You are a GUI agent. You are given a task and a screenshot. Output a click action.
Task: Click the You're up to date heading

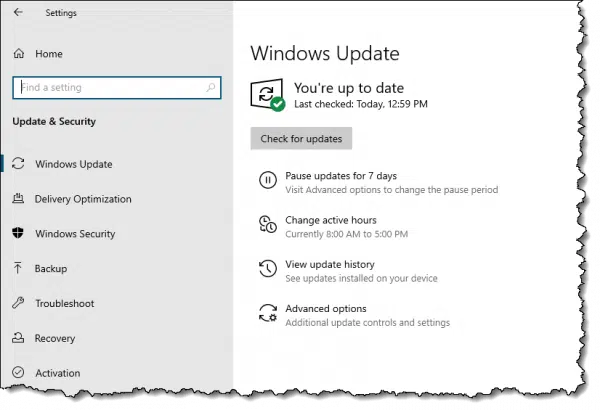(x=349, y=88)
